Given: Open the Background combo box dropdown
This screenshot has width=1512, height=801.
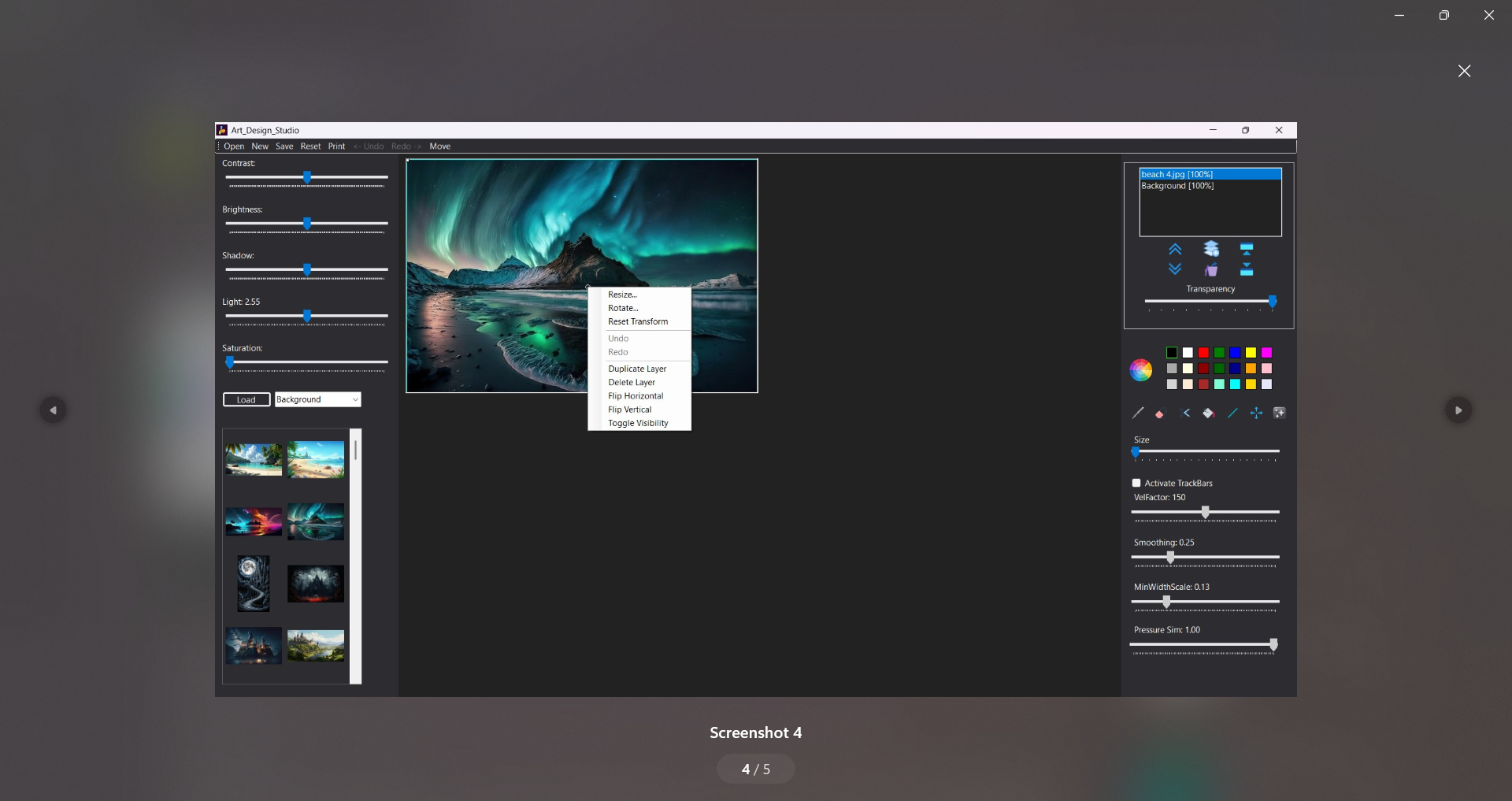Looking at the screenshot, I should (x=317, y=399).
